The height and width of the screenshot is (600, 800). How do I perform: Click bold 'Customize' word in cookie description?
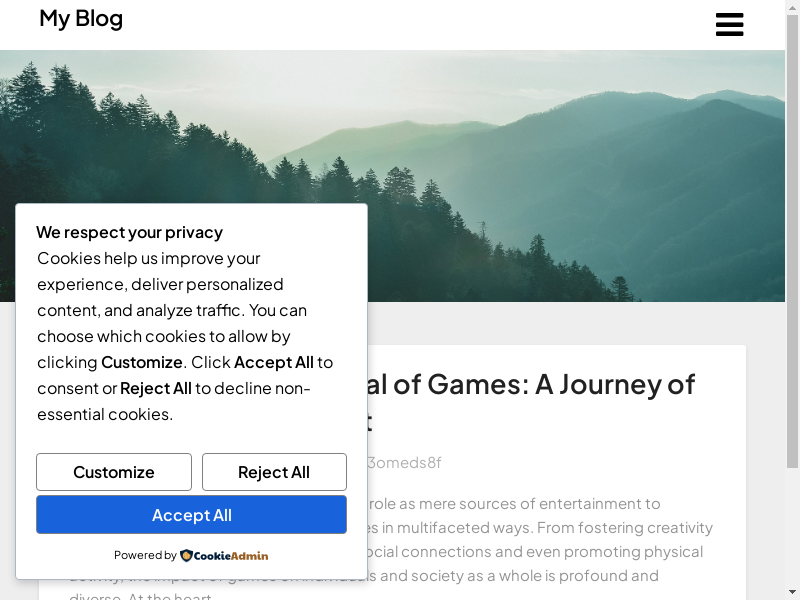[142, 362]
